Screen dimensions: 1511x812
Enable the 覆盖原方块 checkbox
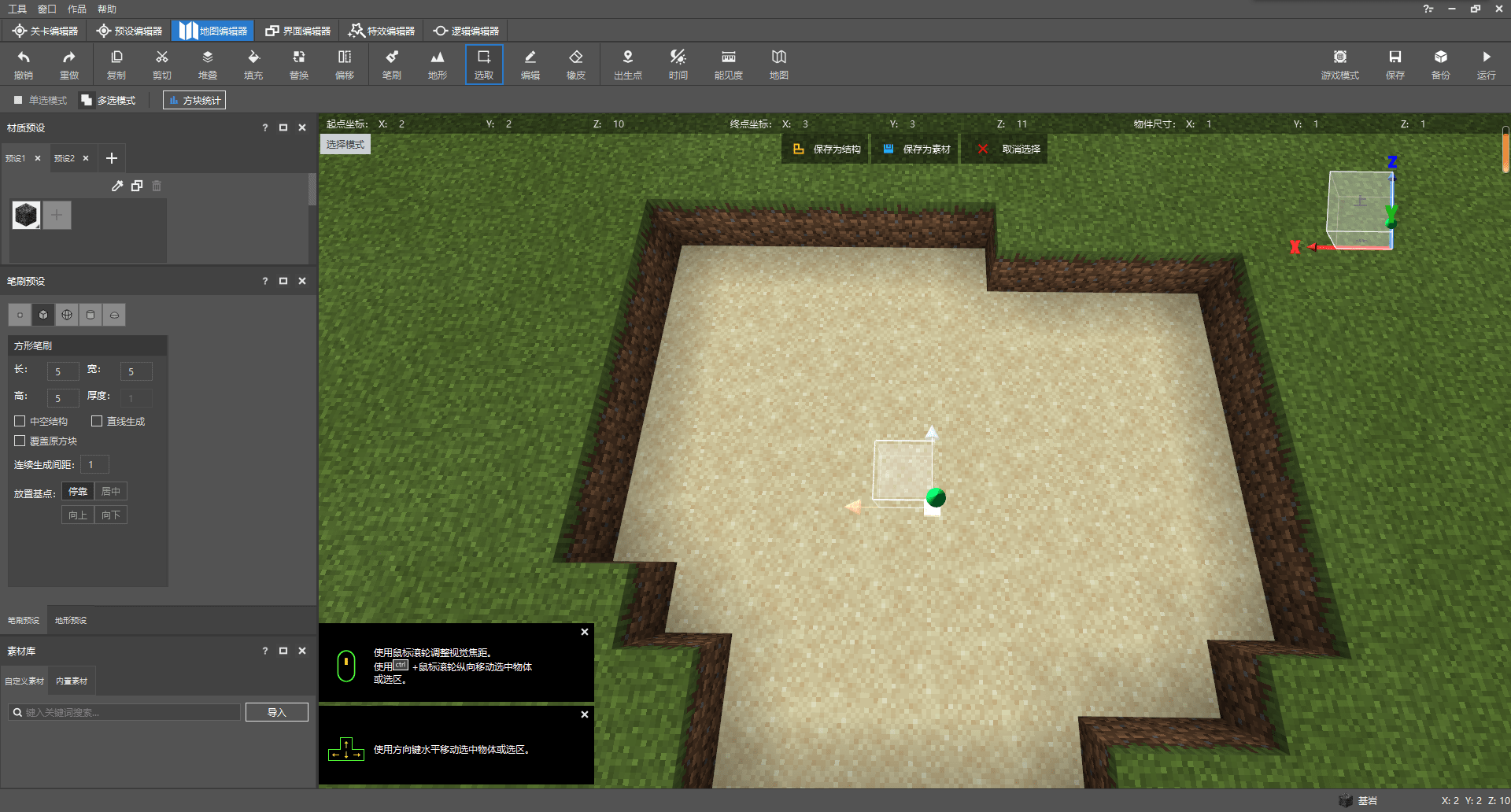20,441
